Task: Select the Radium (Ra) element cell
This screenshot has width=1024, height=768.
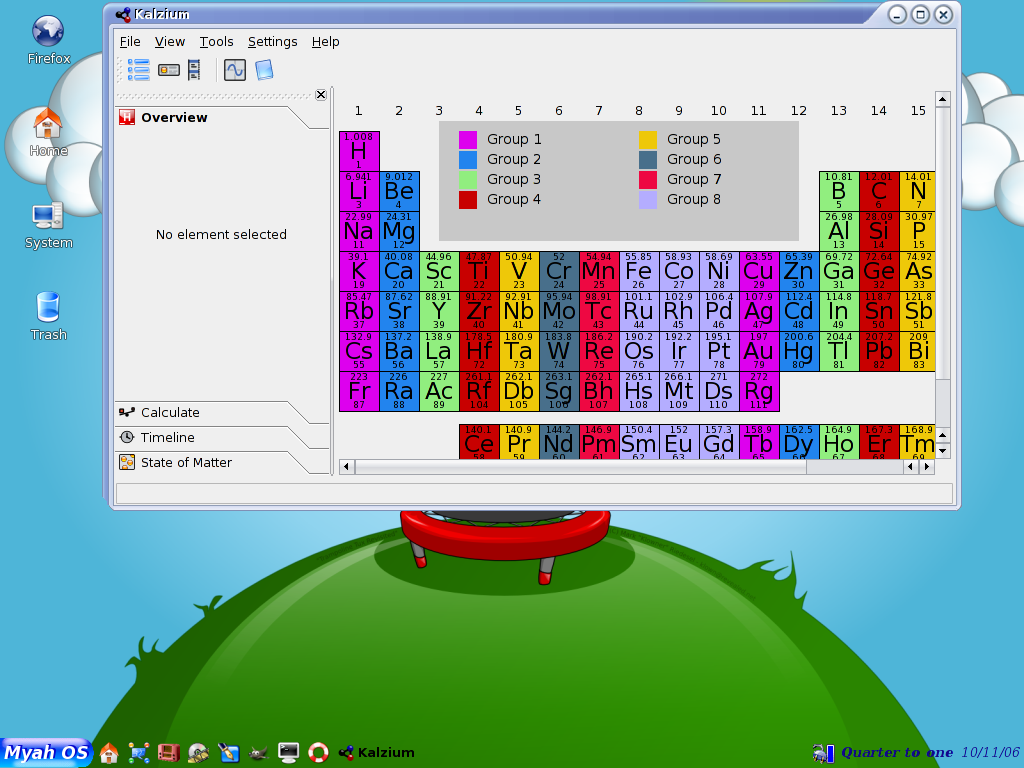Action: point(399,391)
